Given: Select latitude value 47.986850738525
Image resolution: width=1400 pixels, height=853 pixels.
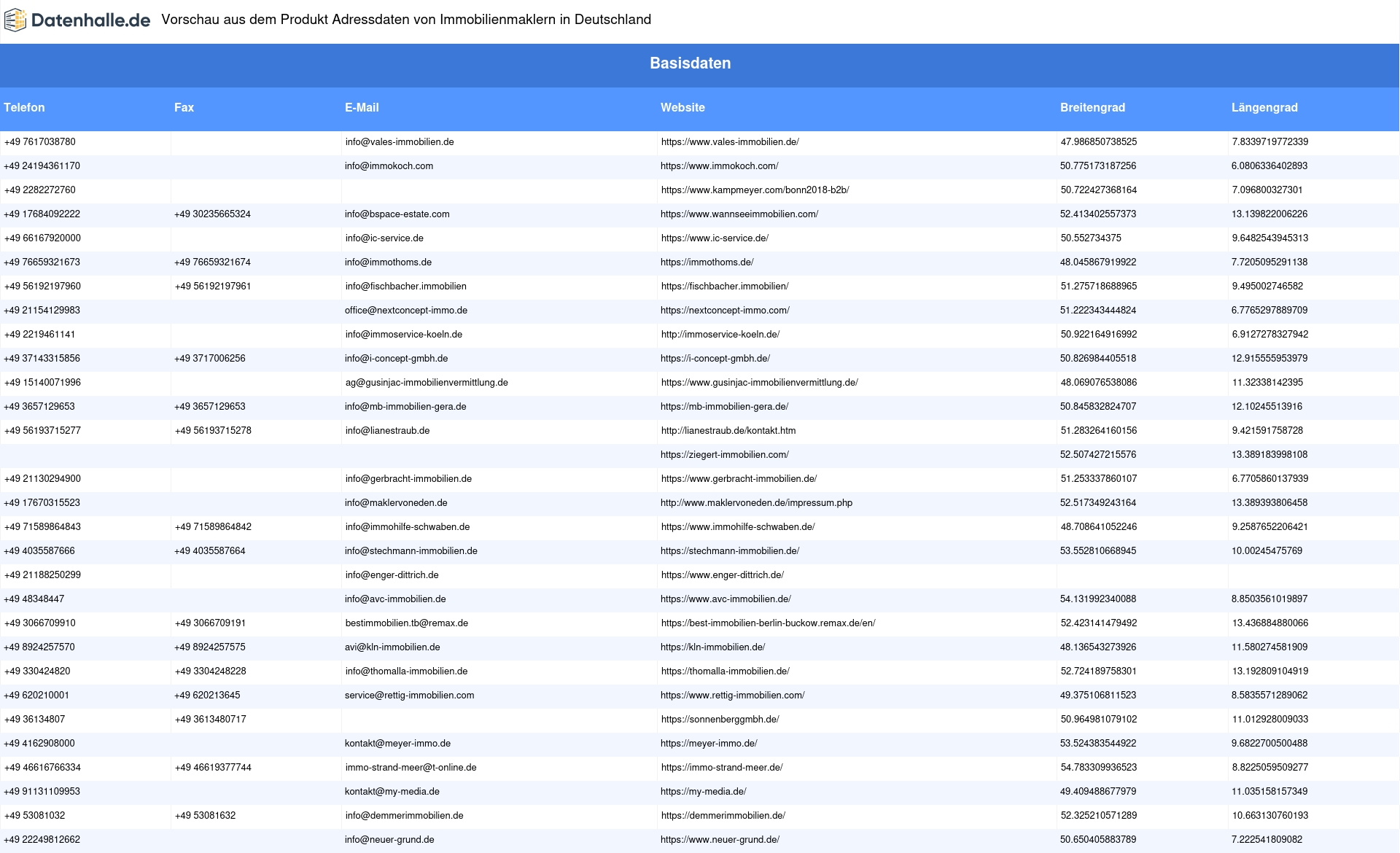Looking at the screenshot, I should tap(1098, 142).
